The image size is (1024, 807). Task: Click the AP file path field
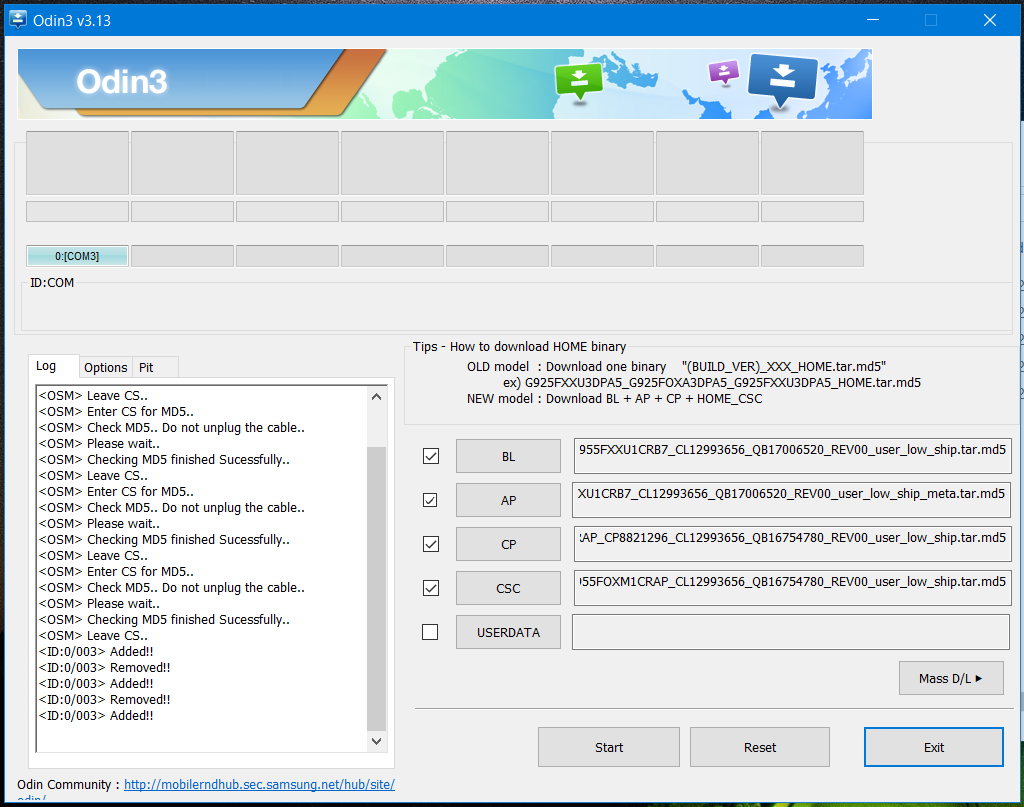point(792,500)
